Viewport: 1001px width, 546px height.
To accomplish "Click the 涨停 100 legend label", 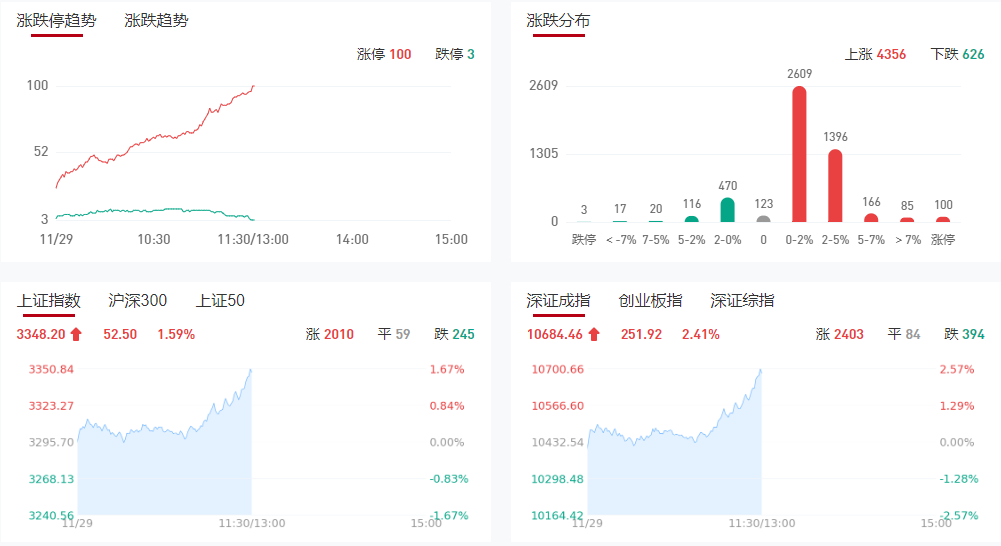I will [384, 54].
